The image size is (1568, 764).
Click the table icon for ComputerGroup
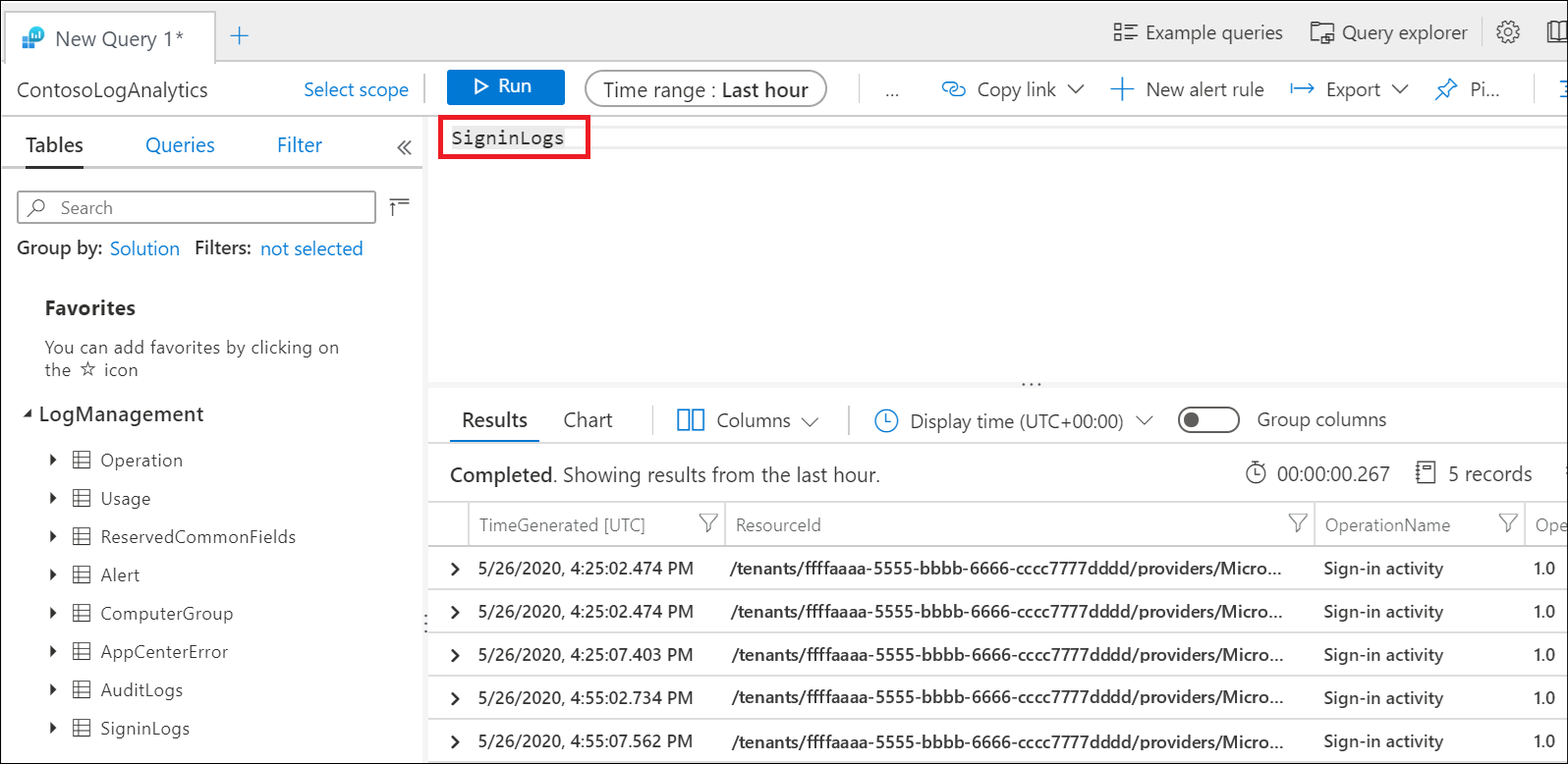point(83,614)
